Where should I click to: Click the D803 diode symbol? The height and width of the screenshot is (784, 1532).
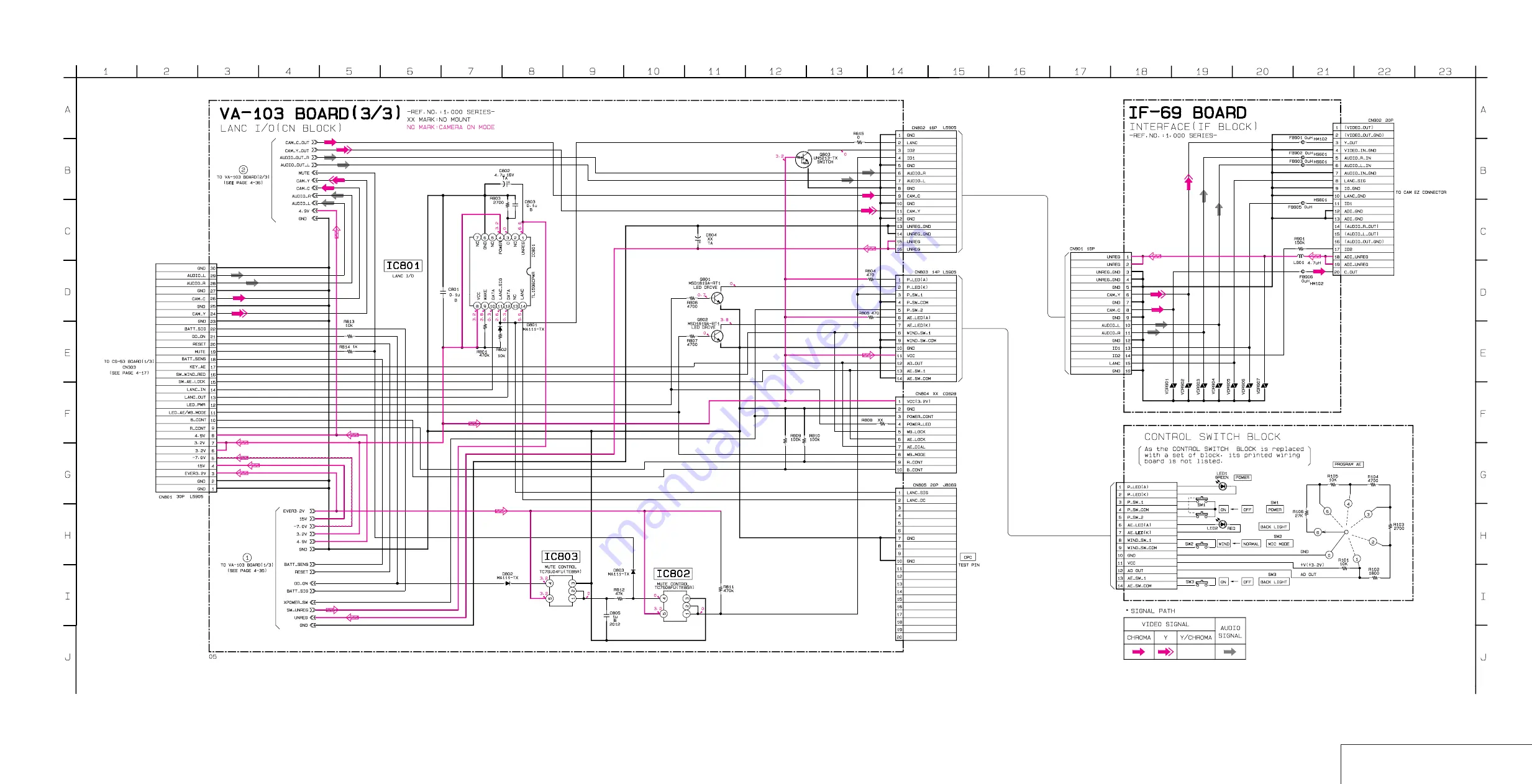click(633, 572)
